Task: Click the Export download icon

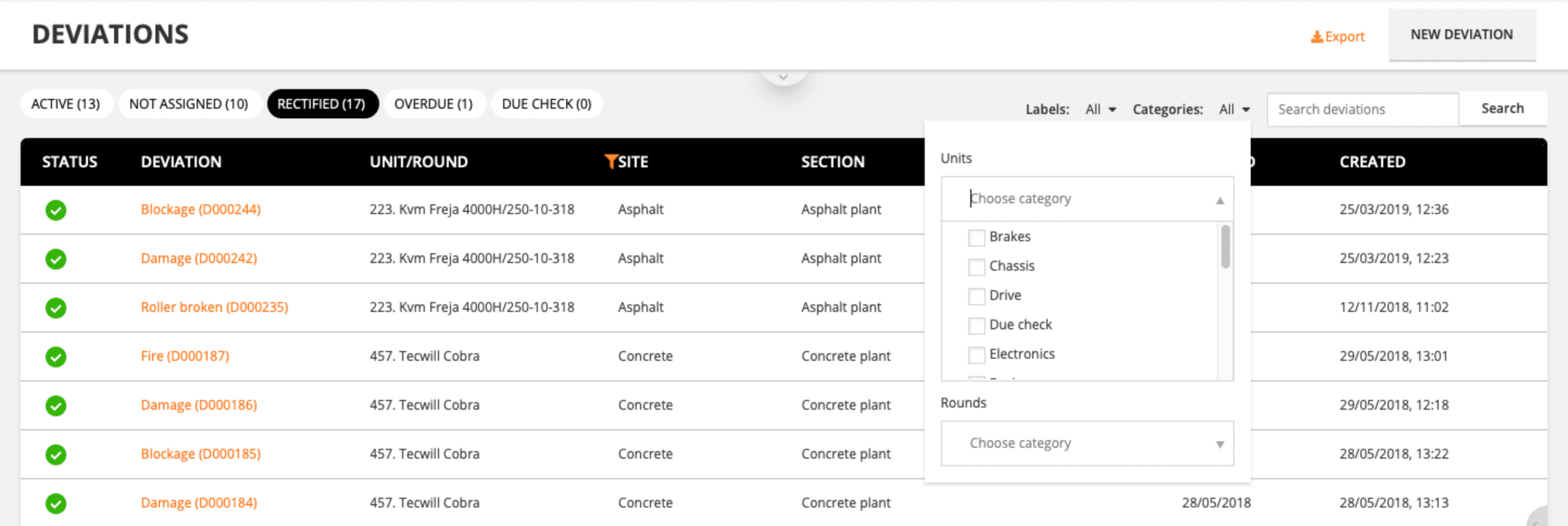Action: click(1316, 37)
